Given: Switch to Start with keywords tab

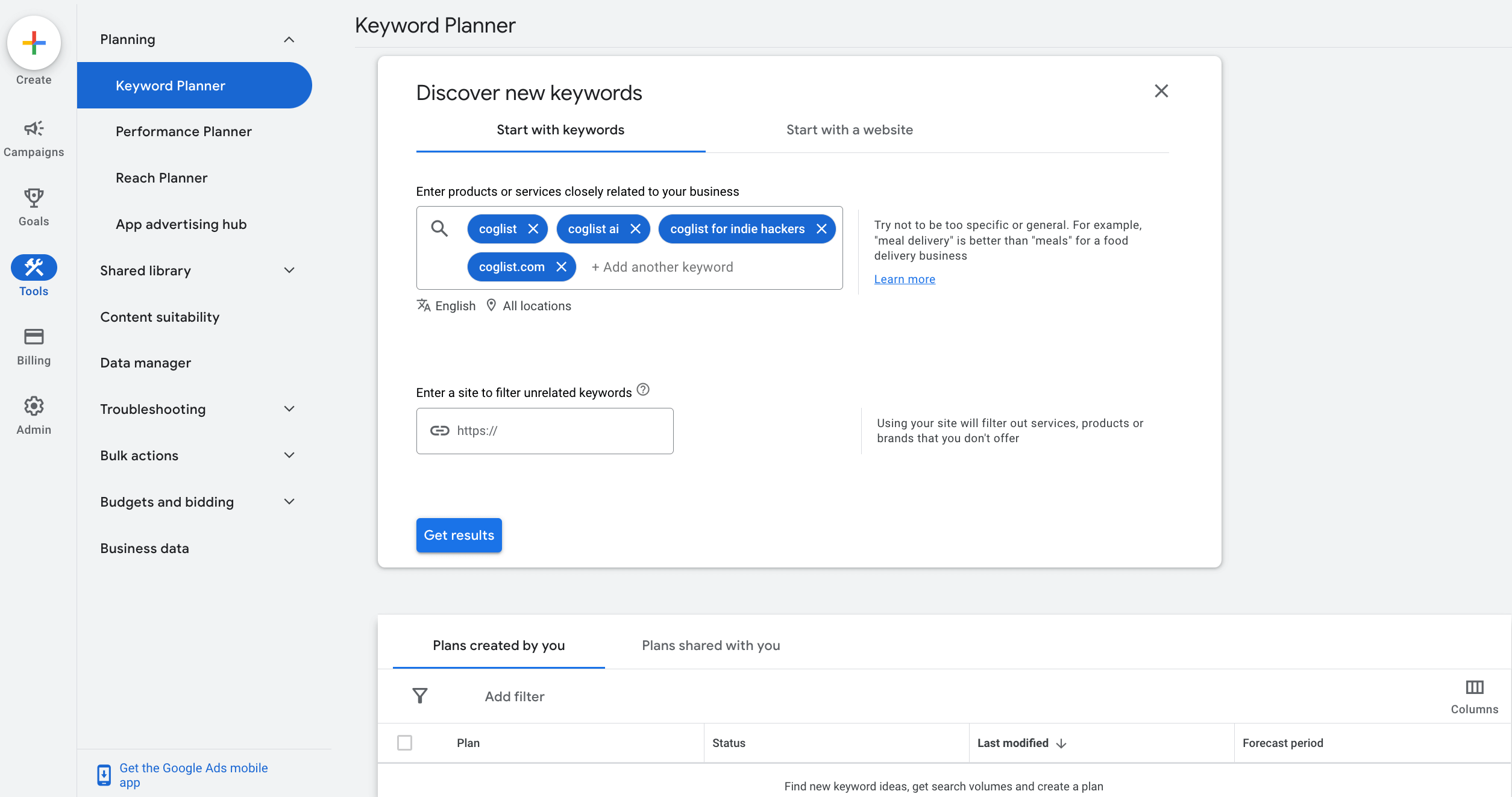Looking at the screenshot, I should click(x=560, y=130).
